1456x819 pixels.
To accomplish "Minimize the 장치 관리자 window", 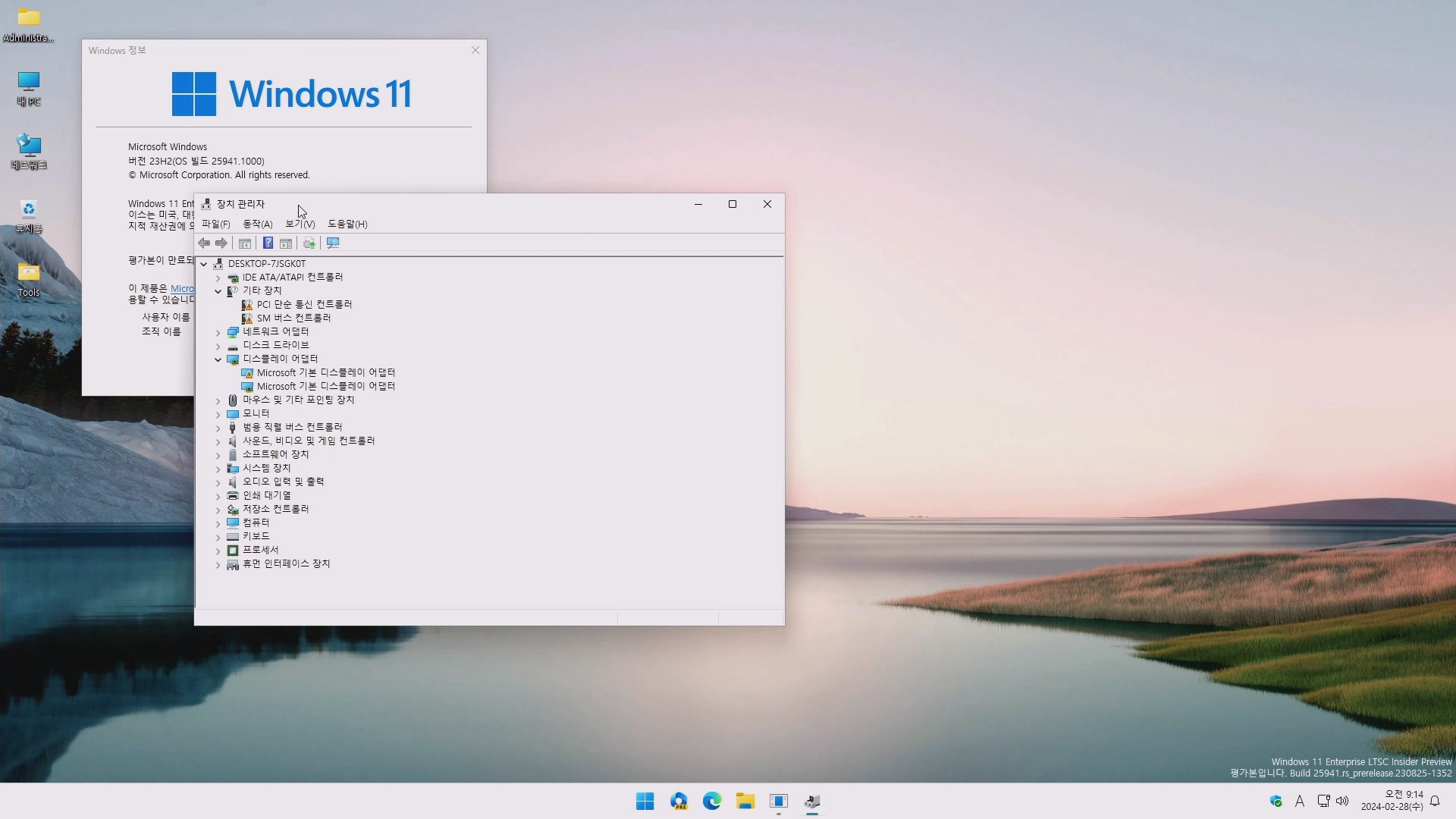I will [x=698, y=204].
